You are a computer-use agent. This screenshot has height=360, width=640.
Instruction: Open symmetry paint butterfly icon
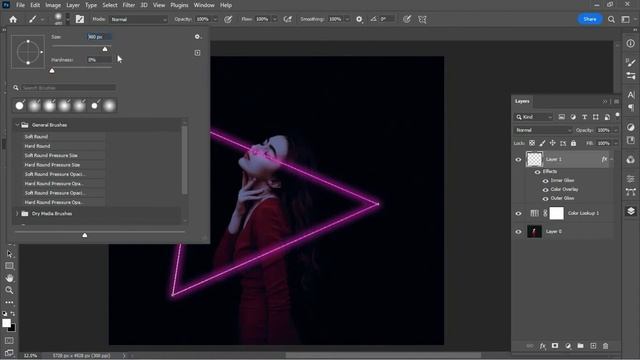click(x=422, y=19)
